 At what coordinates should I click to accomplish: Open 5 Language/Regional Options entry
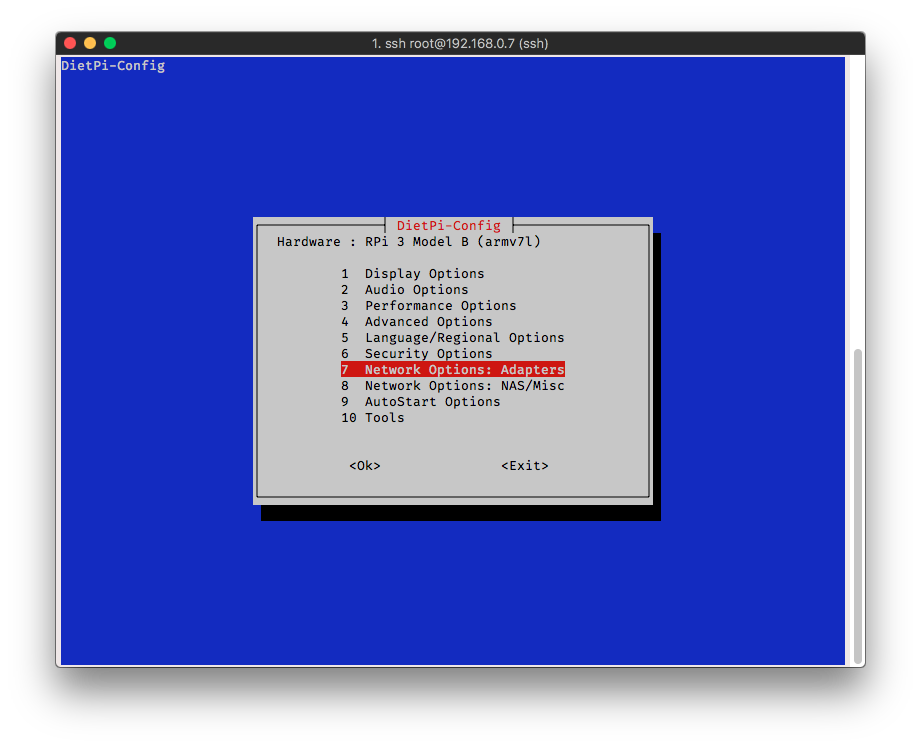453,338
